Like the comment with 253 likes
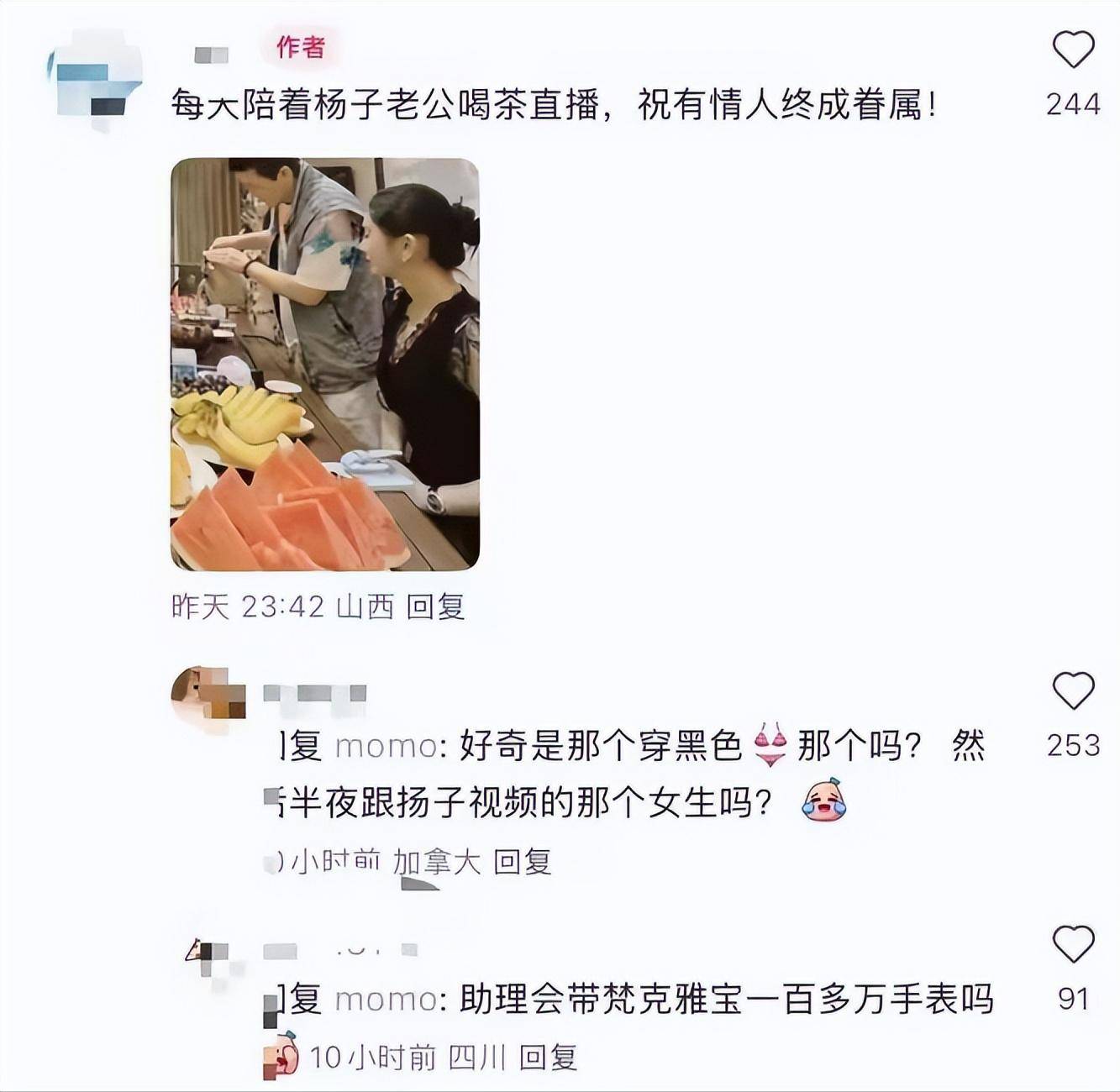The width and height of the screenshot is (1120, 1092). pos(1073,690)
